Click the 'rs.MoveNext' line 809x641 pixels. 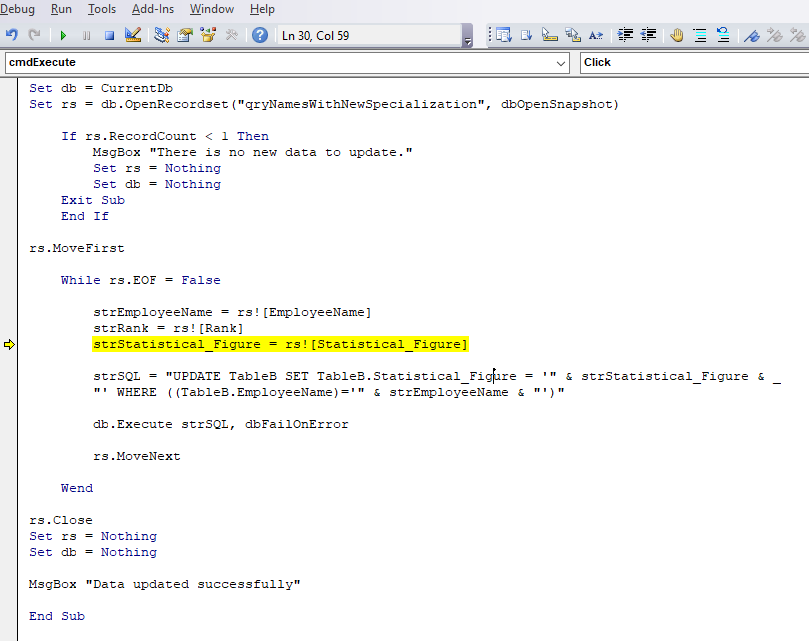point(137,456)
